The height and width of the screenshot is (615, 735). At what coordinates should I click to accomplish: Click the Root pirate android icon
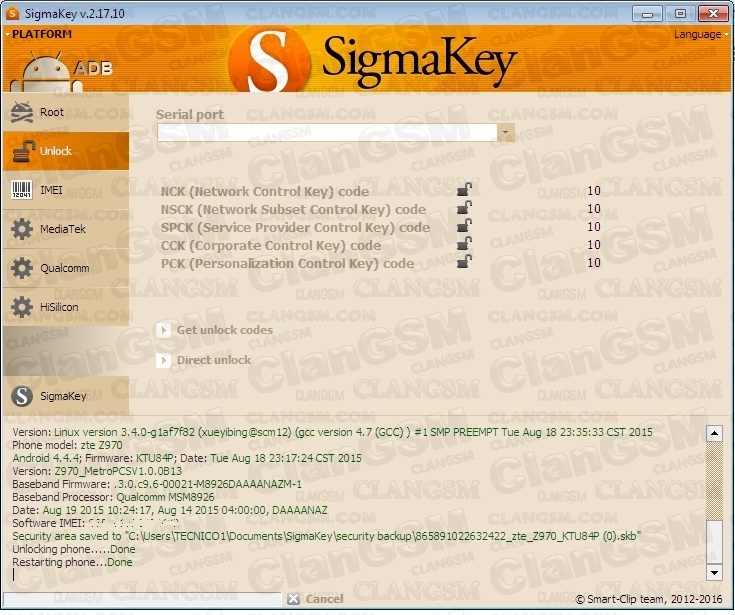pyautogui.click(x=22, y=112)
